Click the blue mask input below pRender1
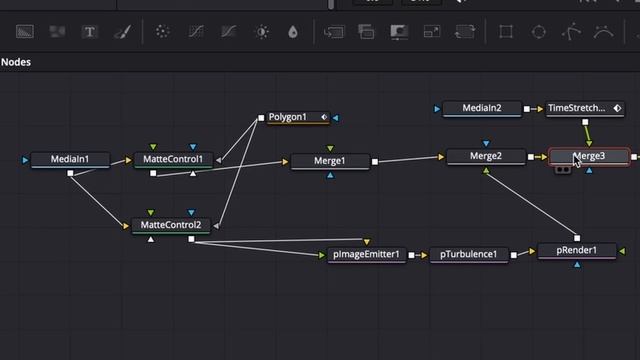This screenshot has height=360, width=640. coord(577,265)
